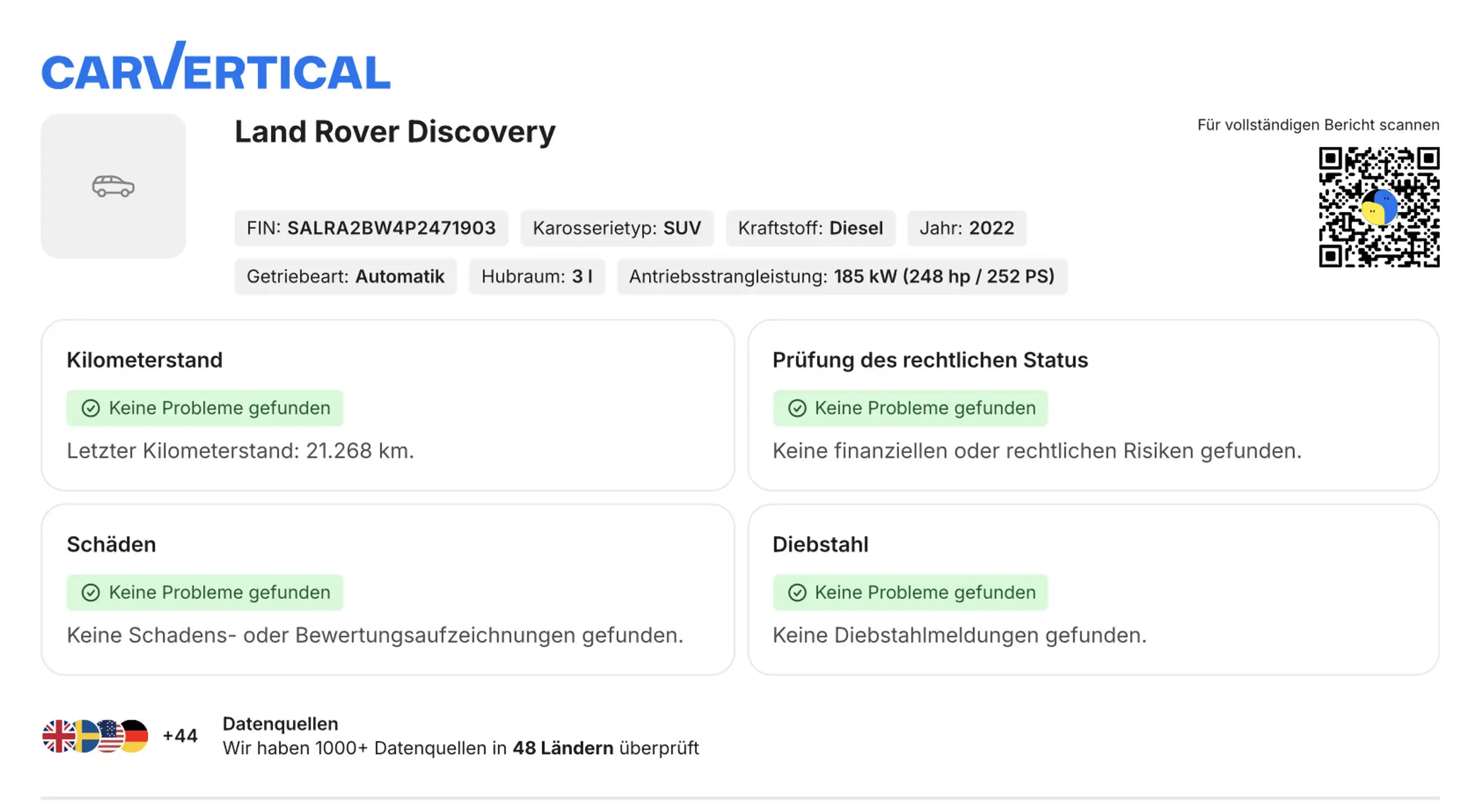Image resolution: width=1479 pixels, height=812 pixels.
Task: Click the Diebstahl heading
Action: pos(820,544)
